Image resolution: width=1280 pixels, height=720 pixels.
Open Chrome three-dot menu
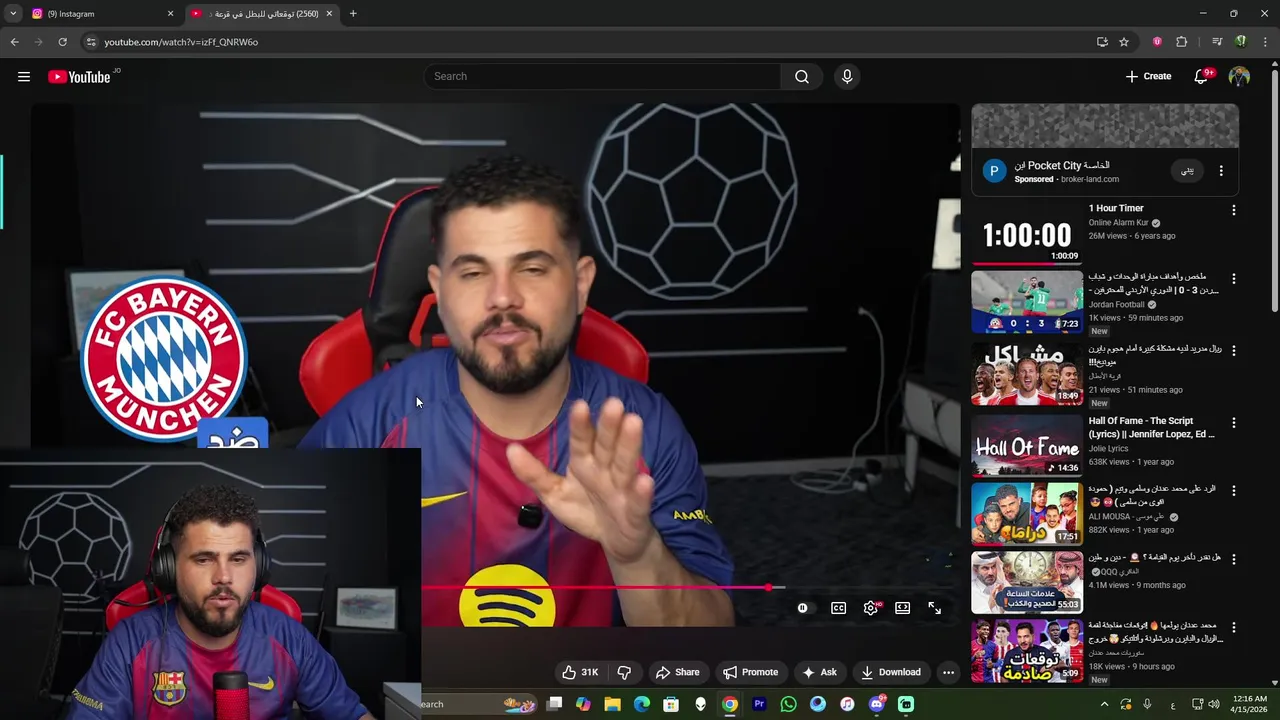(x=1265, y=42)
